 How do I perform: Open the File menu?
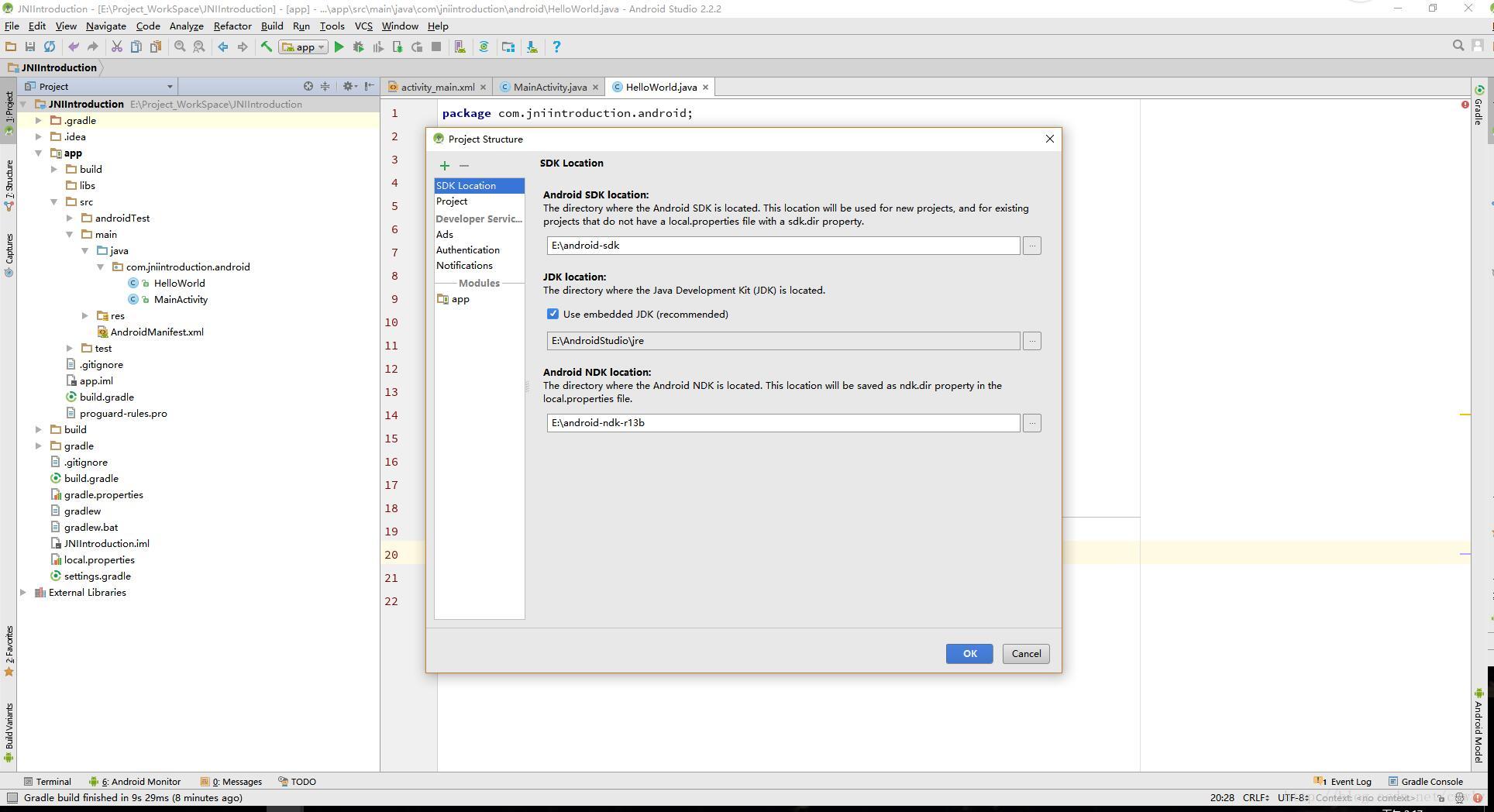(x=12, y=26)
